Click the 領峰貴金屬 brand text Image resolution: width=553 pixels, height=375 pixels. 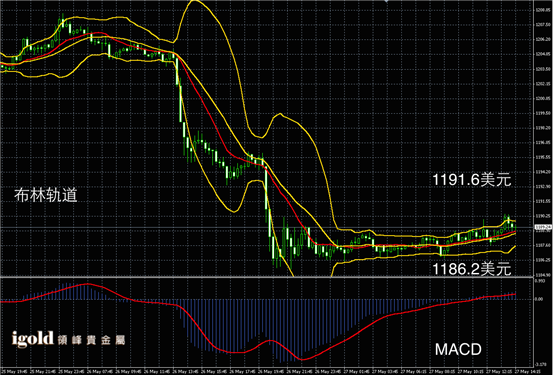tap(92, 340)
